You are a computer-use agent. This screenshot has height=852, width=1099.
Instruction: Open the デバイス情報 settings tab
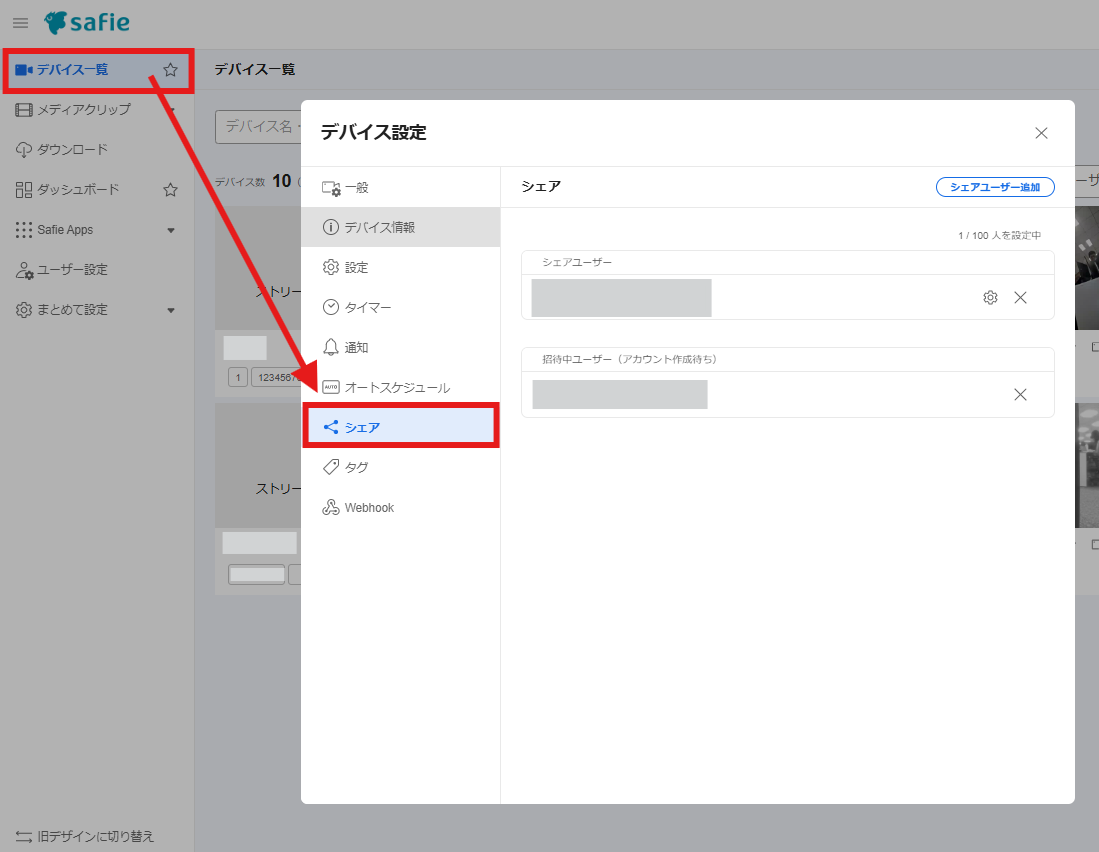click(x=400, y=227)
